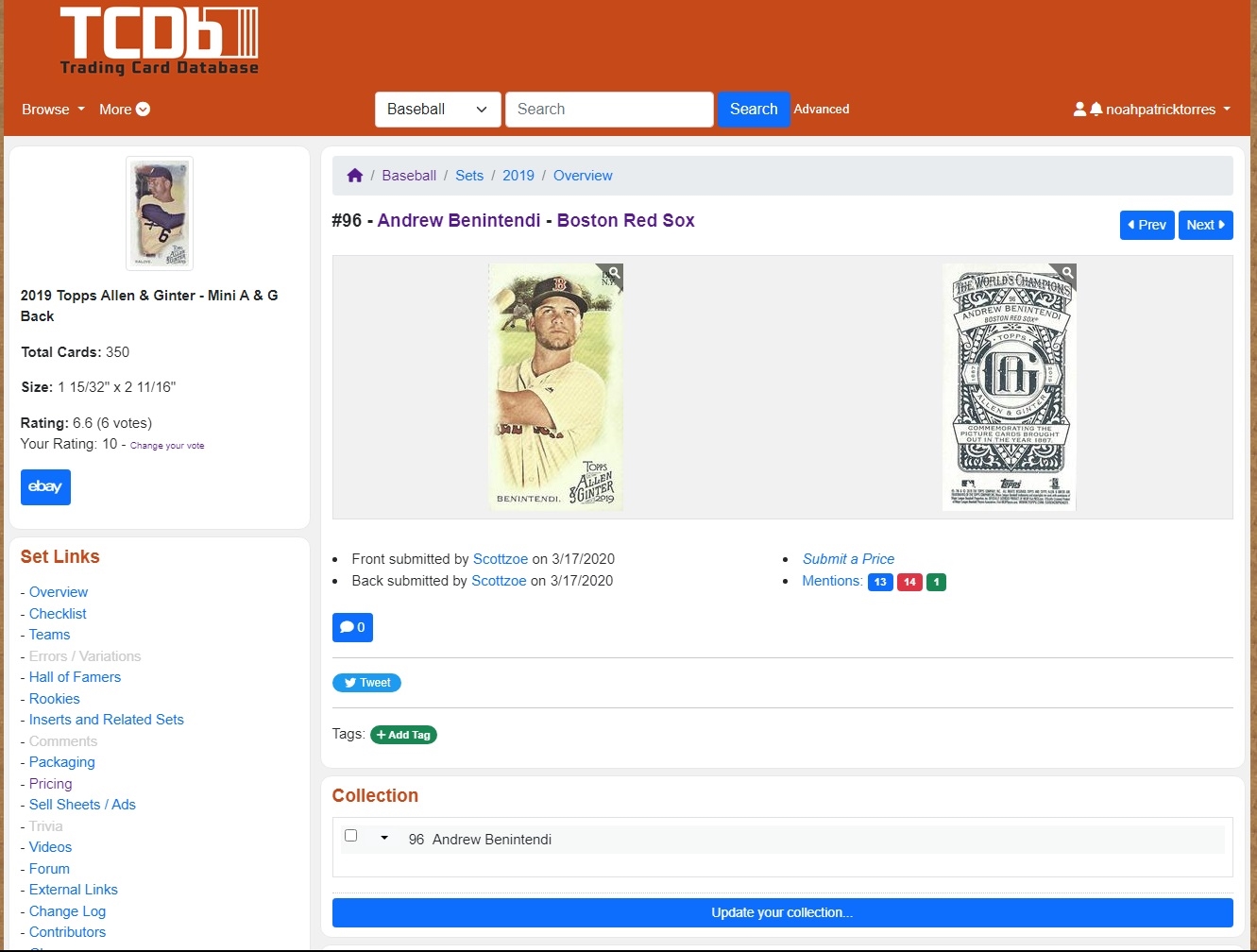This screenshot has width=1257, height=952.
Task: Tick the checkbox for 96 Andrew Benintendi
Action: click(x=350, y=836)
